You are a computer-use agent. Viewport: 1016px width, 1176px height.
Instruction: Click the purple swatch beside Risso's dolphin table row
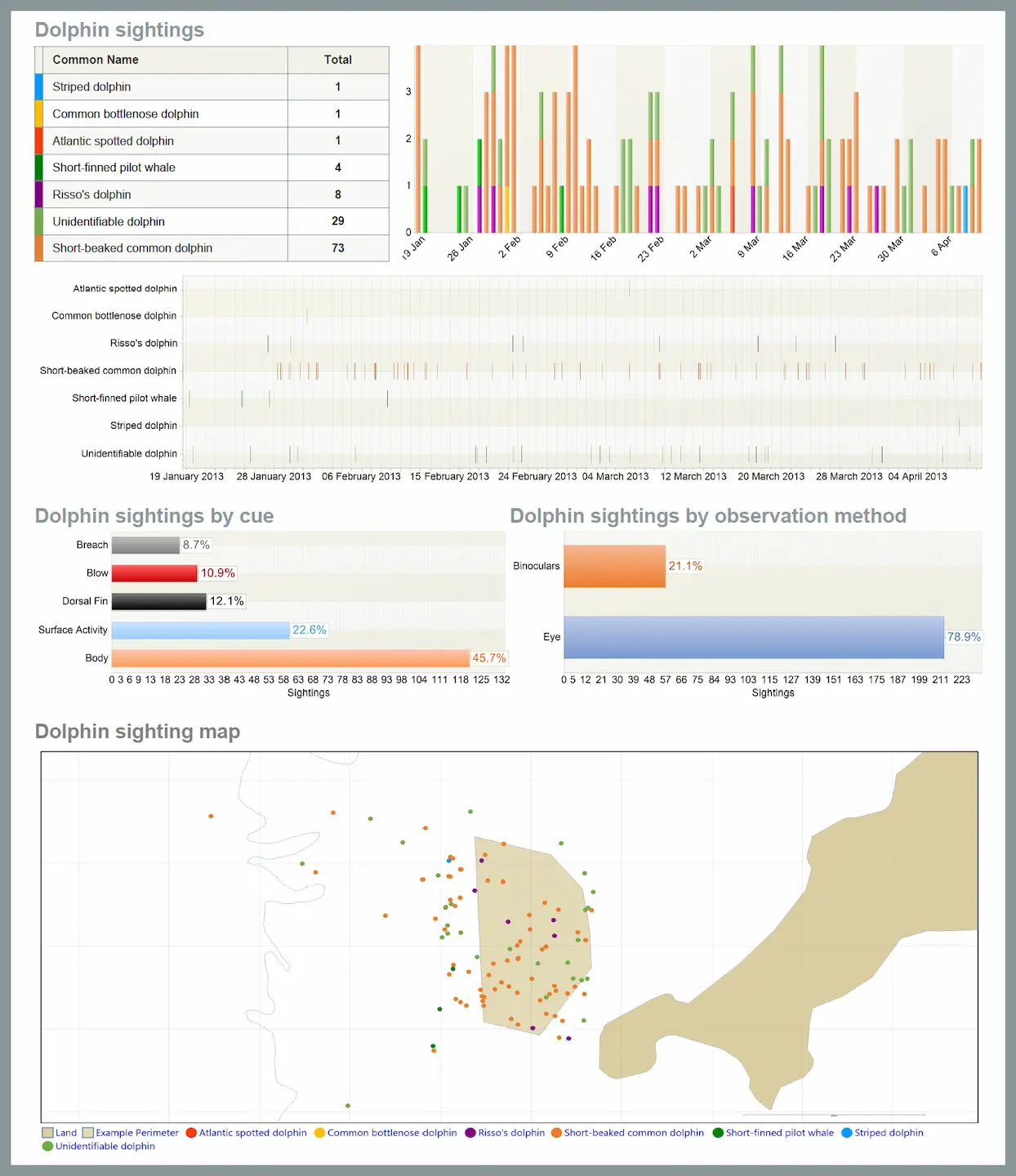click(x=38, y=194)
